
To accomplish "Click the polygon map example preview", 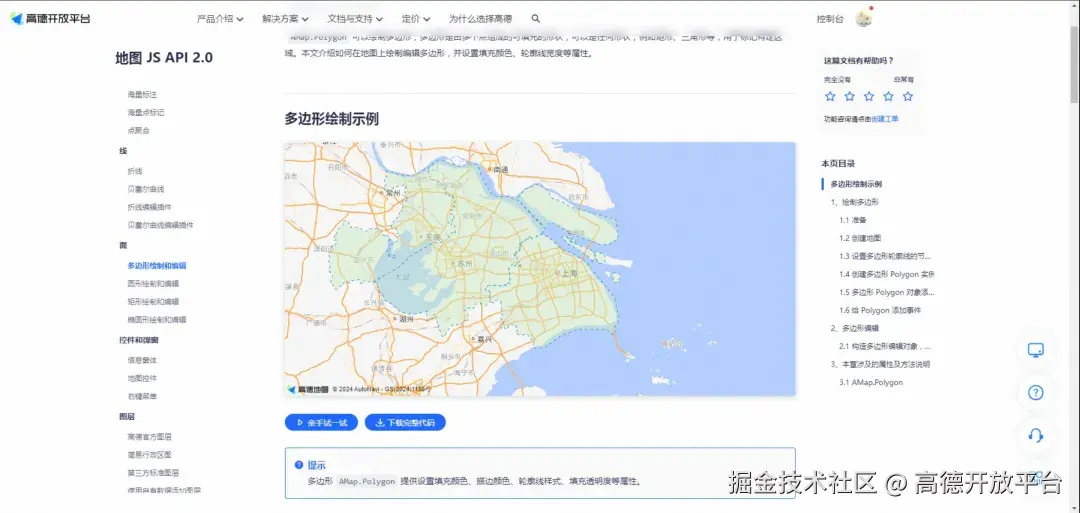I will 540,269.
